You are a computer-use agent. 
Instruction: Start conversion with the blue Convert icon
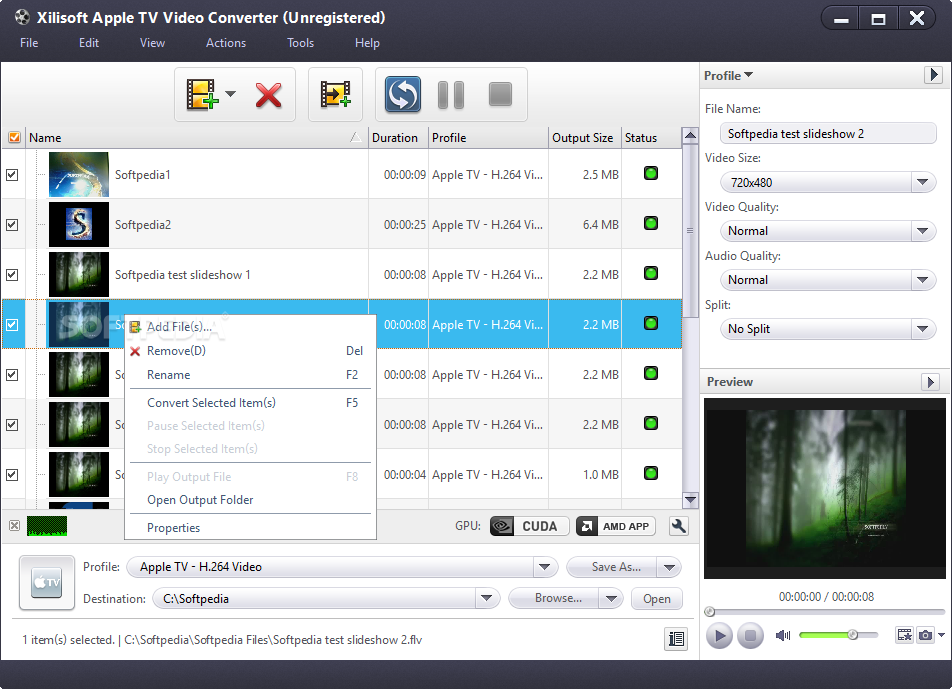pyautogui.click(x=403, y=94)
